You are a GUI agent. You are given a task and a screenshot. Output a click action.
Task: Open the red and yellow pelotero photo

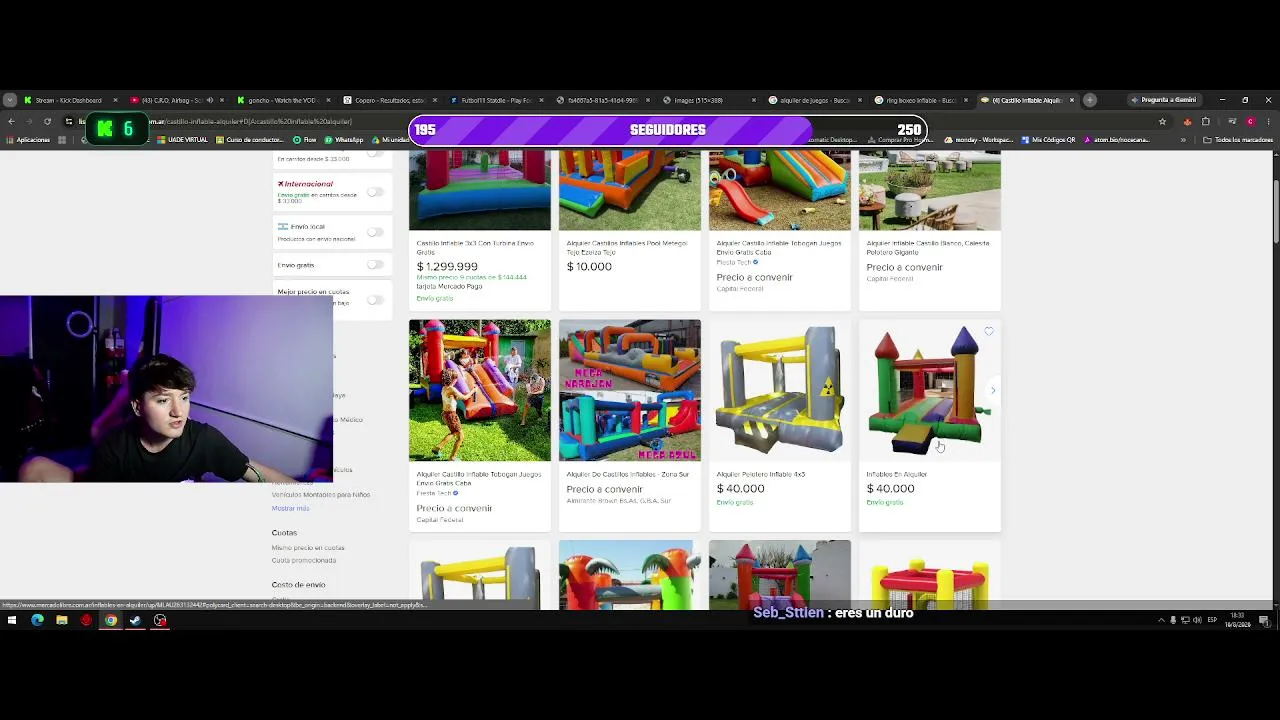(930, 575)
